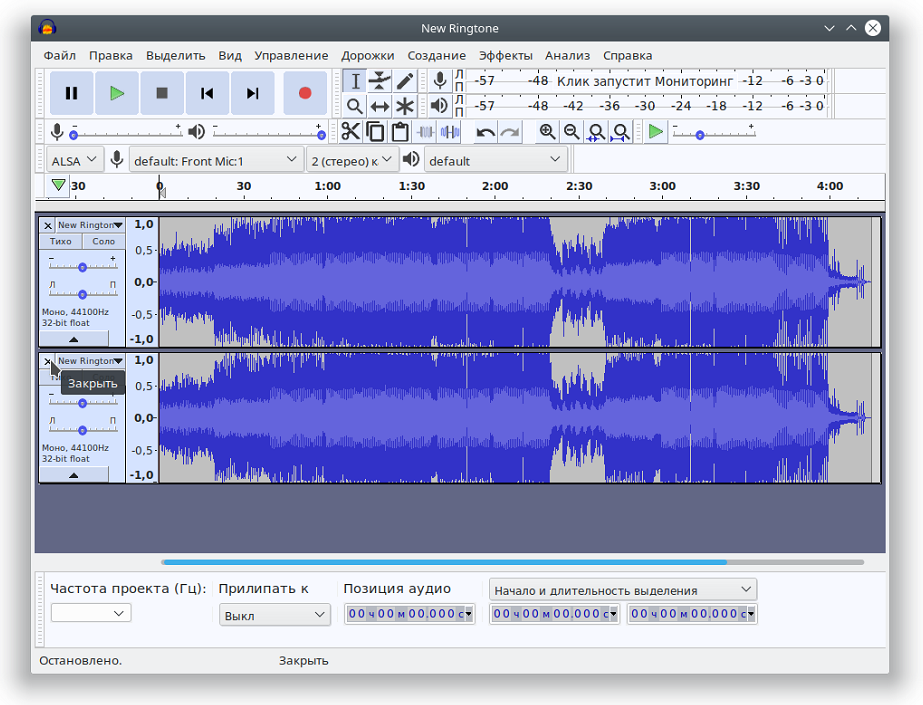The image size is (923, 705).
Task: Open the Дорожки menu
Action: [367, 55]
